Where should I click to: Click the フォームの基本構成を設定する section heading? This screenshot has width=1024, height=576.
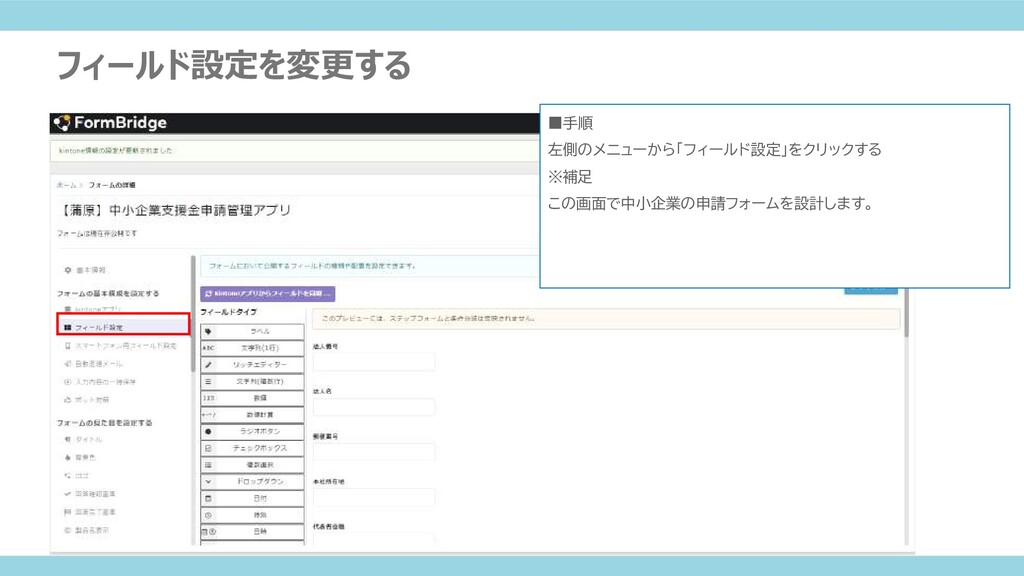108,293
